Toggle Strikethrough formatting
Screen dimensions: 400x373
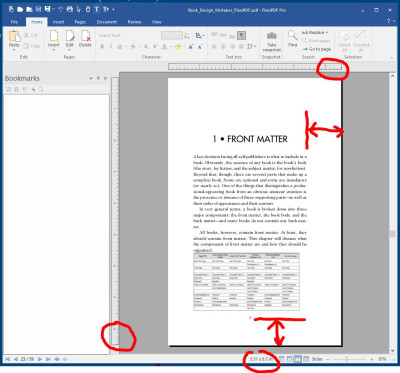[x=133, y=47]
